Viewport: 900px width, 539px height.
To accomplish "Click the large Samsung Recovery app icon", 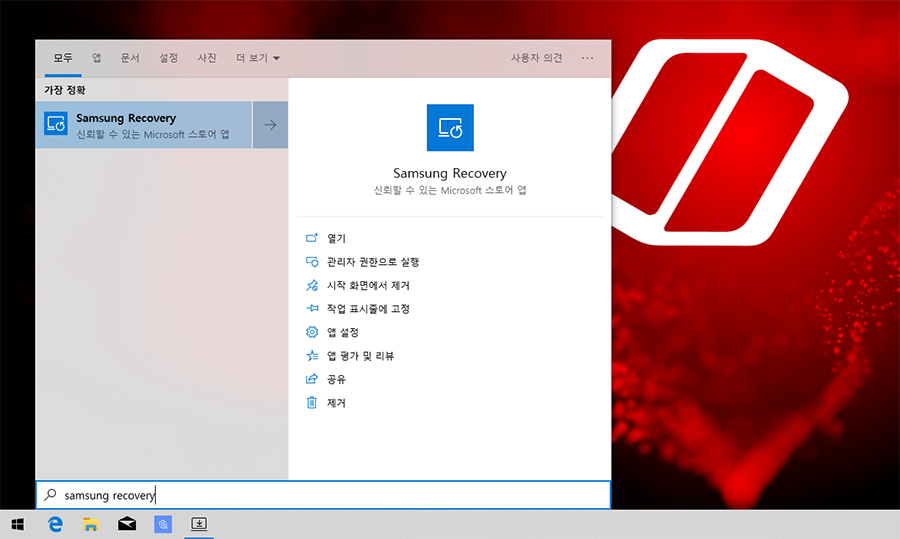I will 450,127.
